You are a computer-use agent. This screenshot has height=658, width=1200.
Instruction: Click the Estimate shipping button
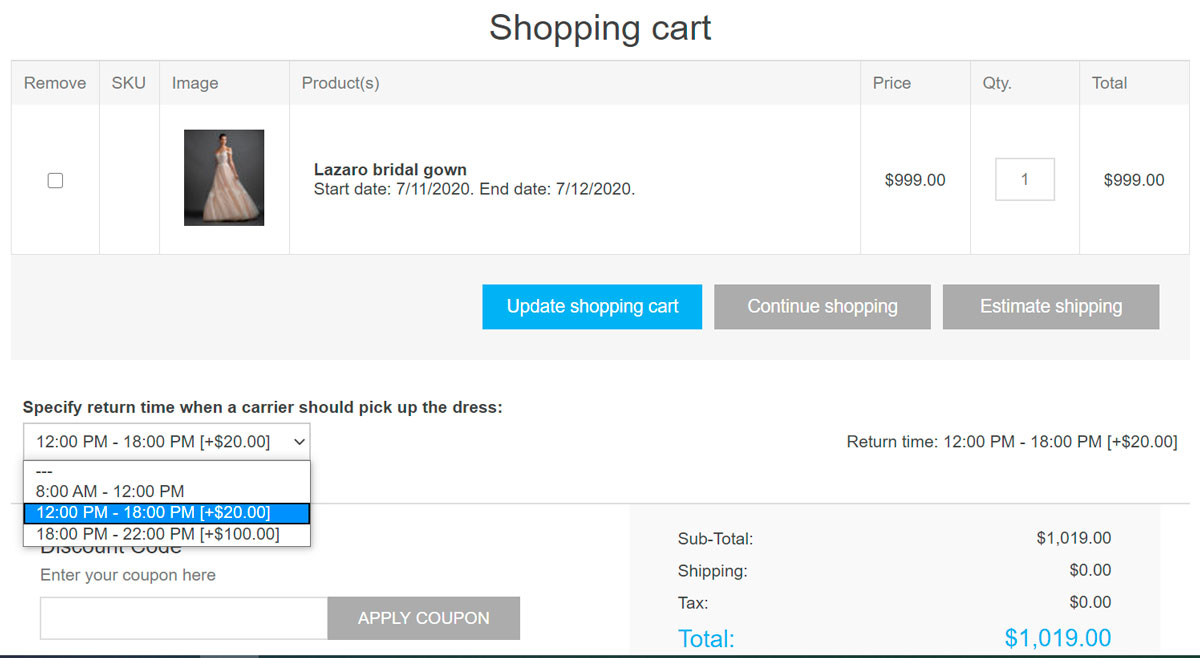(1050, 306)
